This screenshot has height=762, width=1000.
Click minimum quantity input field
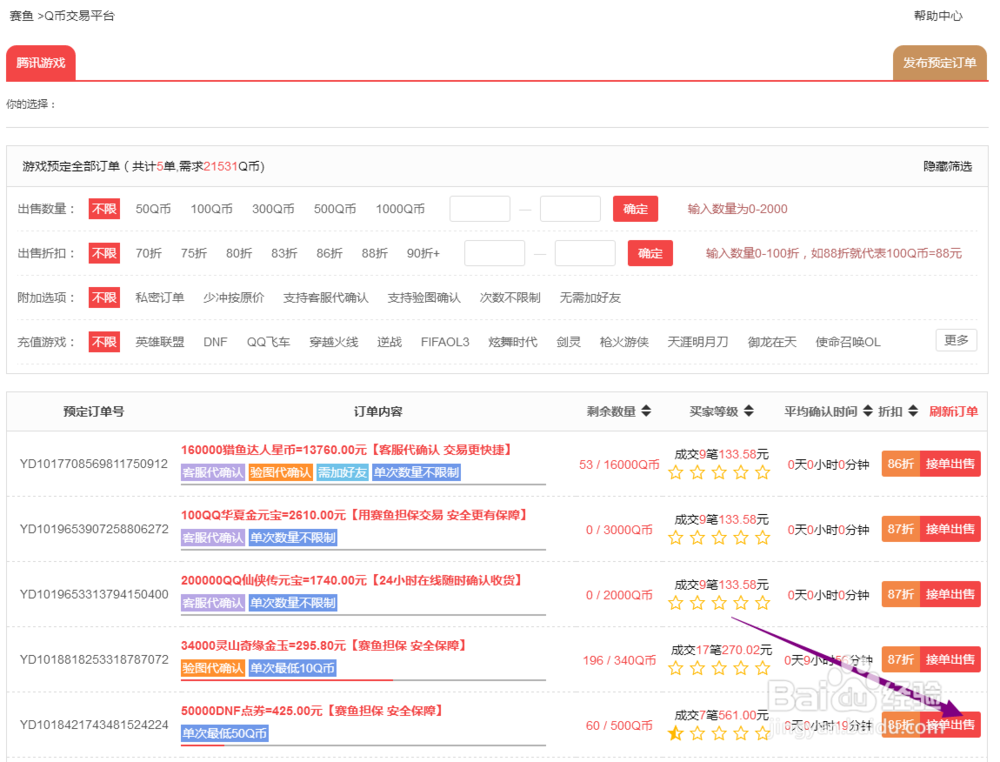[480, 209]
